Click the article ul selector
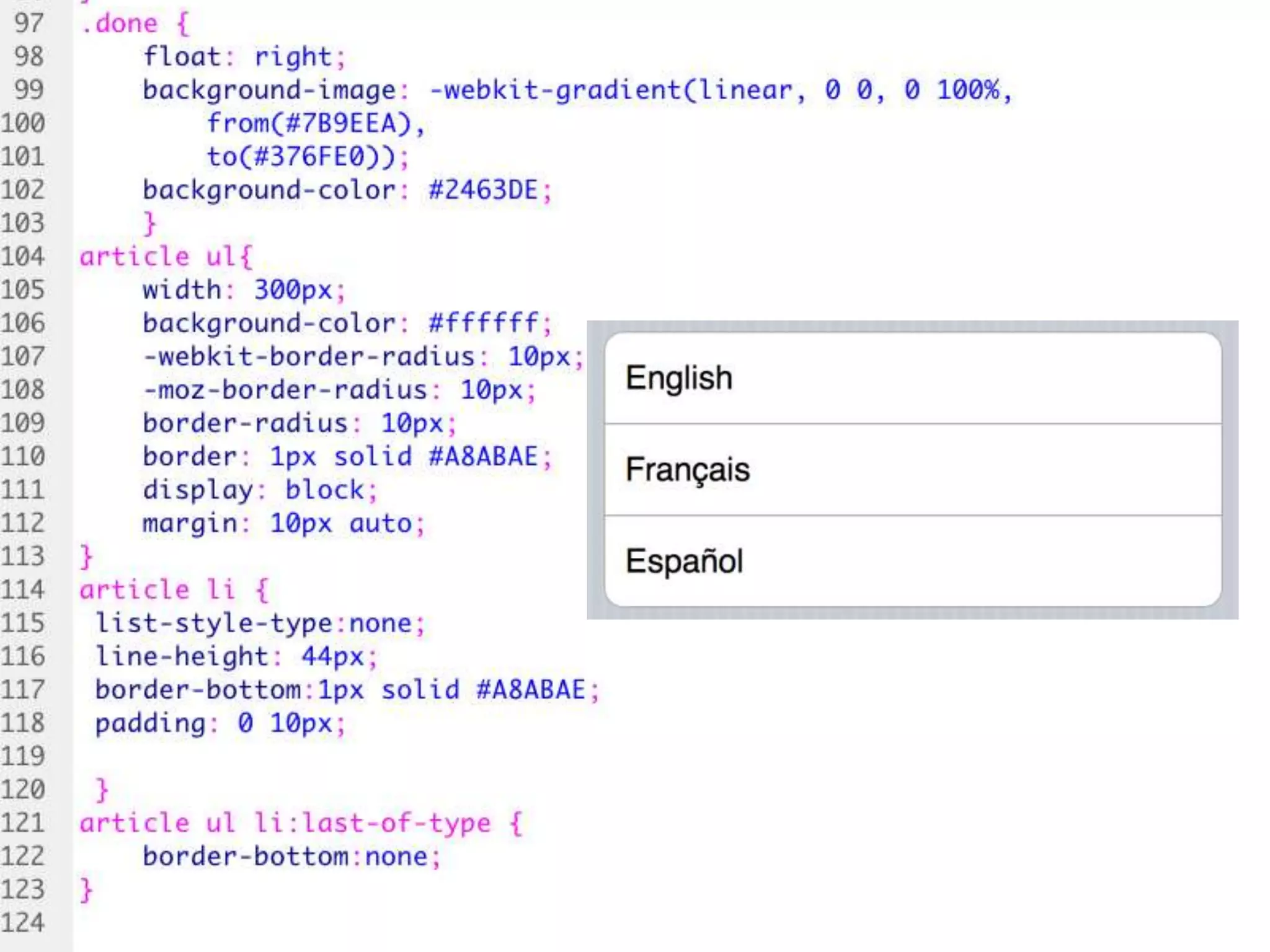Screen dimensions: 1270x952 pos(158,257)
